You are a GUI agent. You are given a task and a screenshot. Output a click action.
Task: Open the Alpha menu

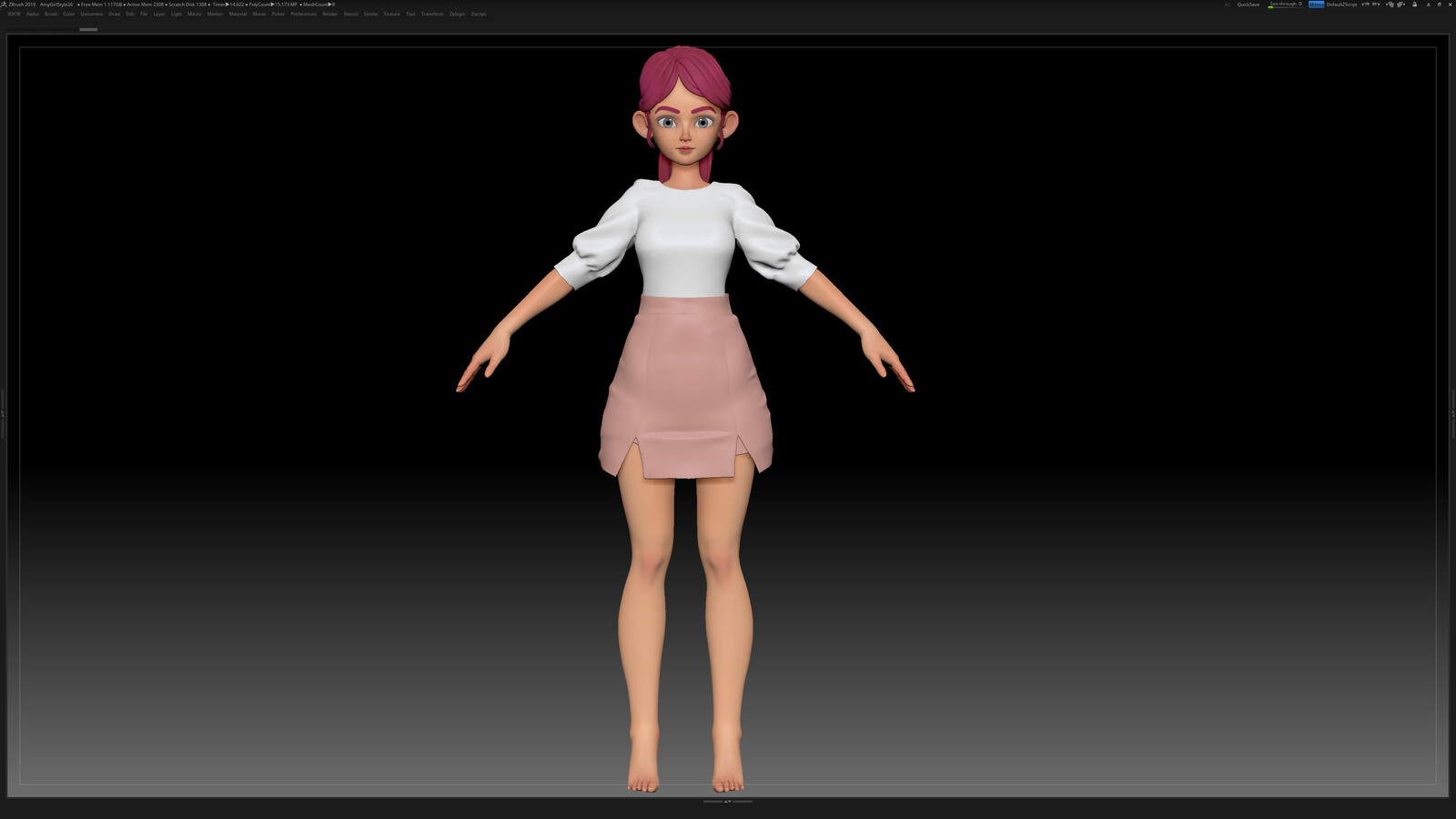click(33, 14)
